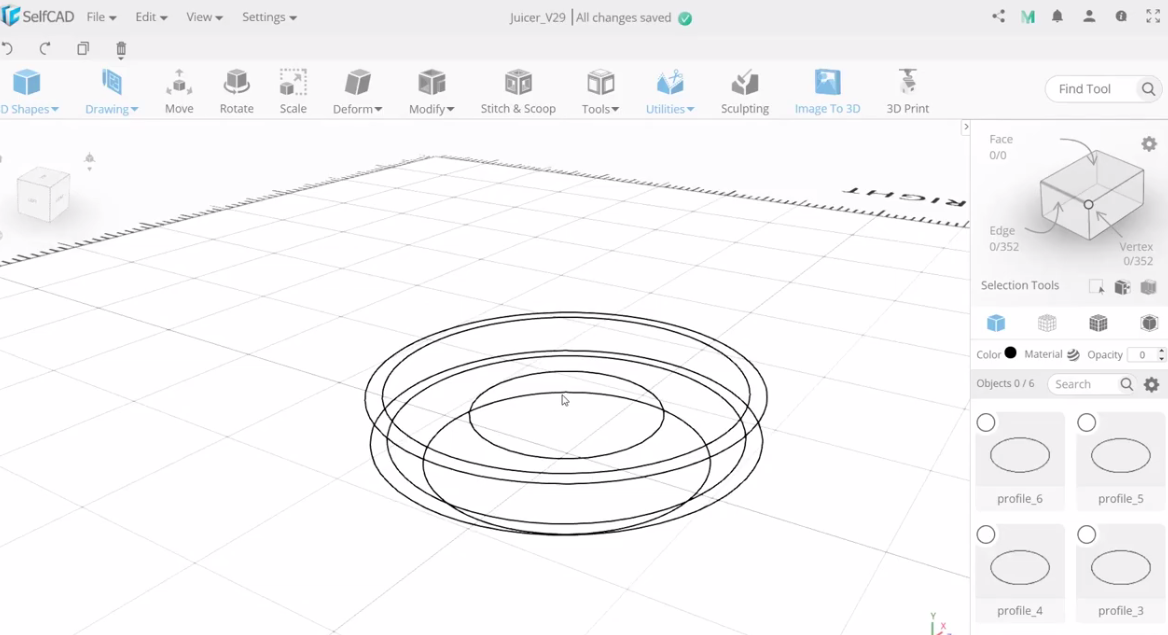Click the delete trash icon
The width and height of the screenshot is (1168, 635).
point(121,49)
